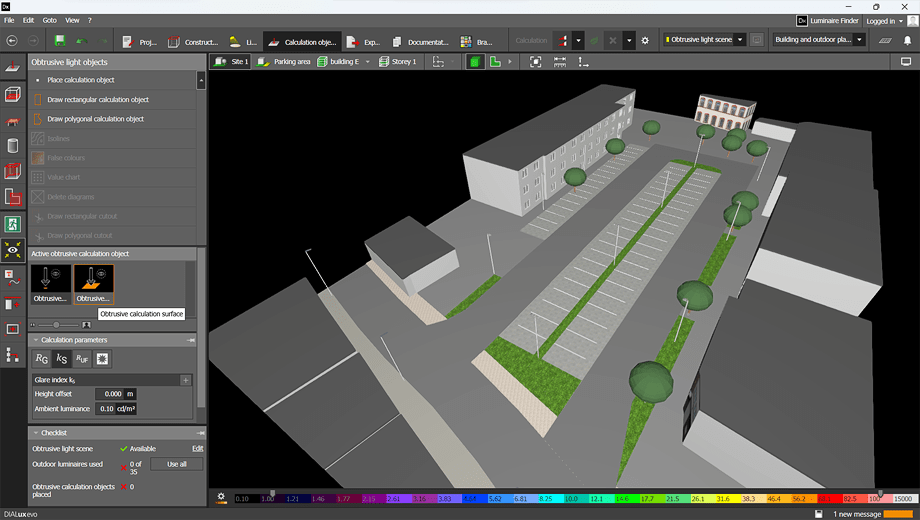This screenshot has width=920, height=520.
Task: Toggle the 3D view mode button
Action: click(x=475, y=62)
